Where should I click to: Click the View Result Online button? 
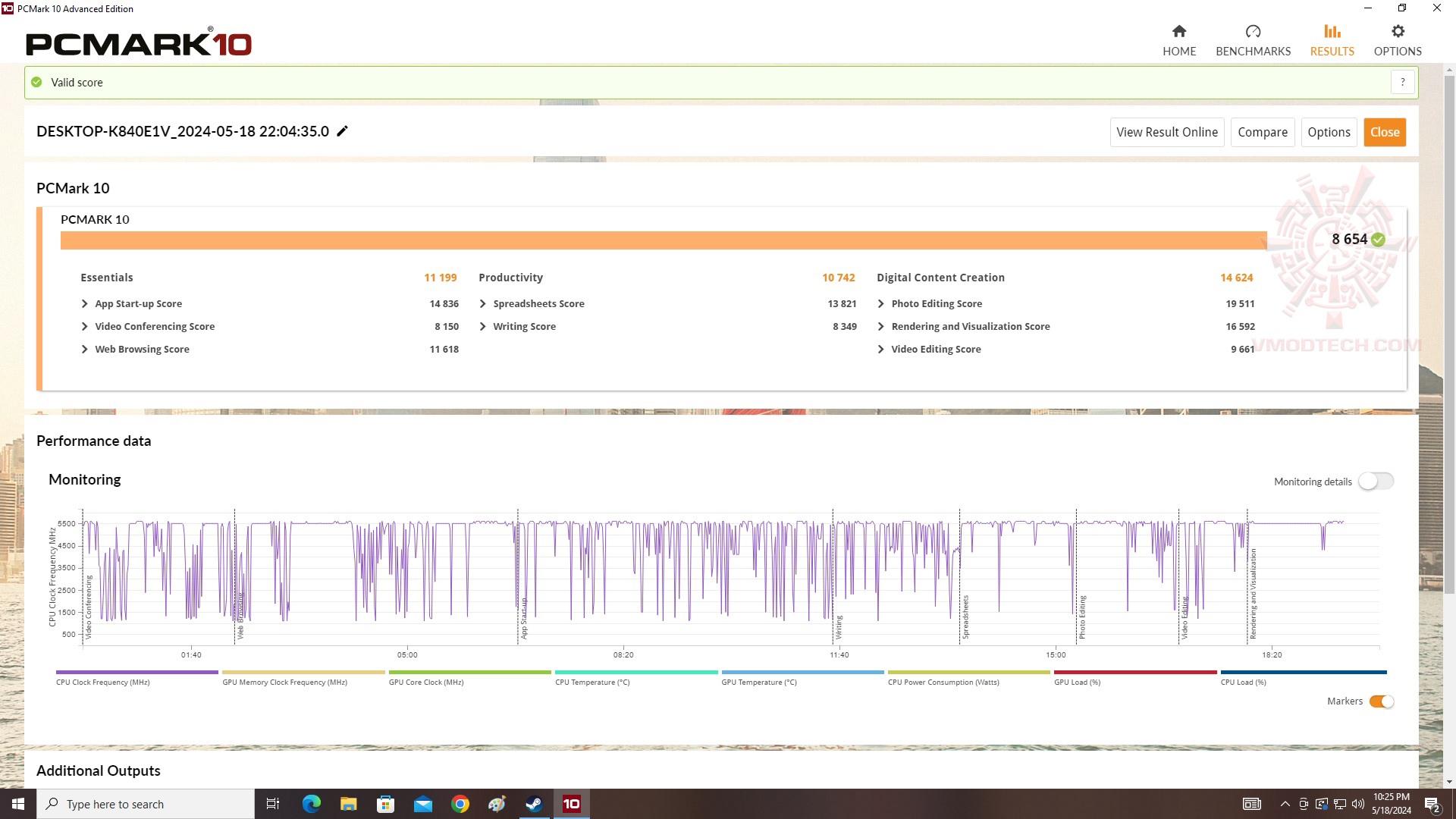(1166, 132)
